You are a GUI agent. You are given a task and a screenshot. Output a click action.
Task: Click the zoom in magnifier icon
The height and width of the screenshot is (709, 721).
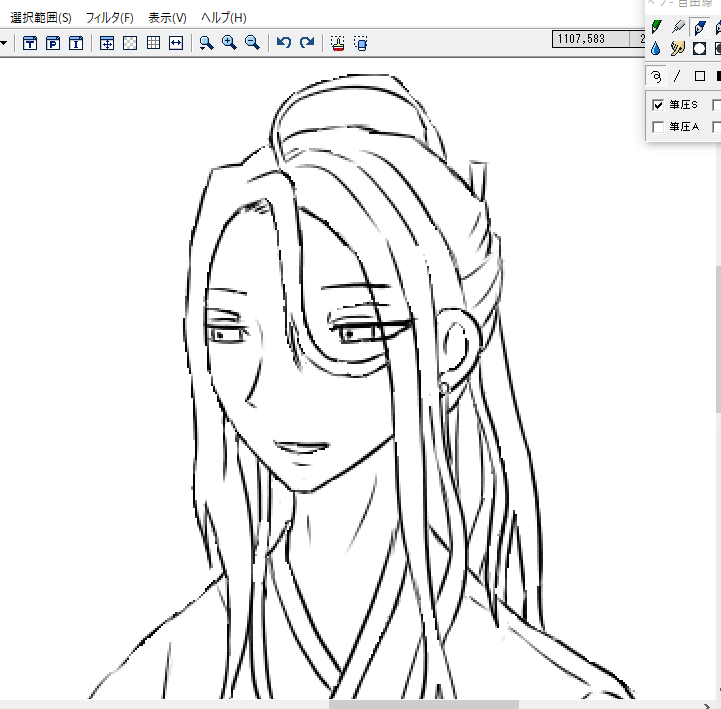point(229,43)
